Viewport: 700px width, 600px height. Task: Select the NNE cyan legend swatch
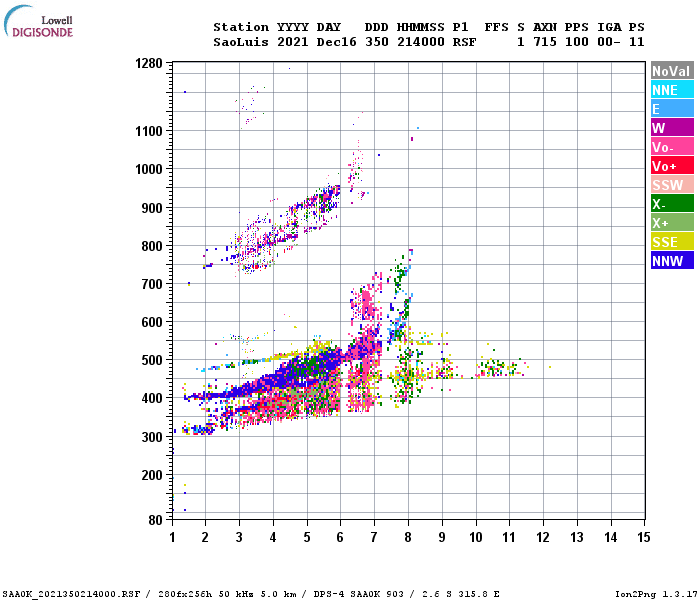672,90
